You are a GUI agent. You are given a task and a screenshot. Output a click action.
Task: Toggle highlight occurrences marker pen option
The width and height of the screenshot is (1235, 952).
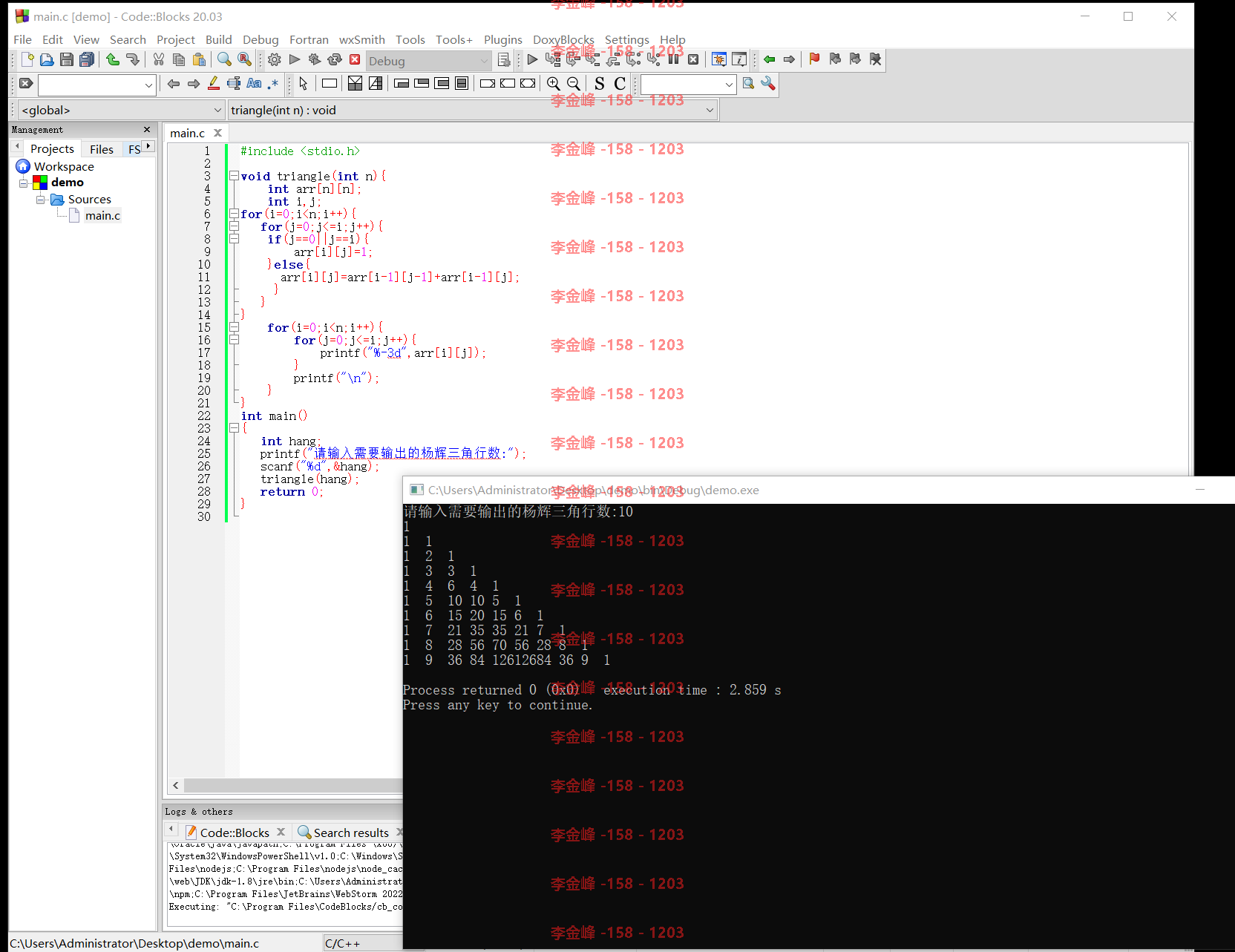coord(214,84)
